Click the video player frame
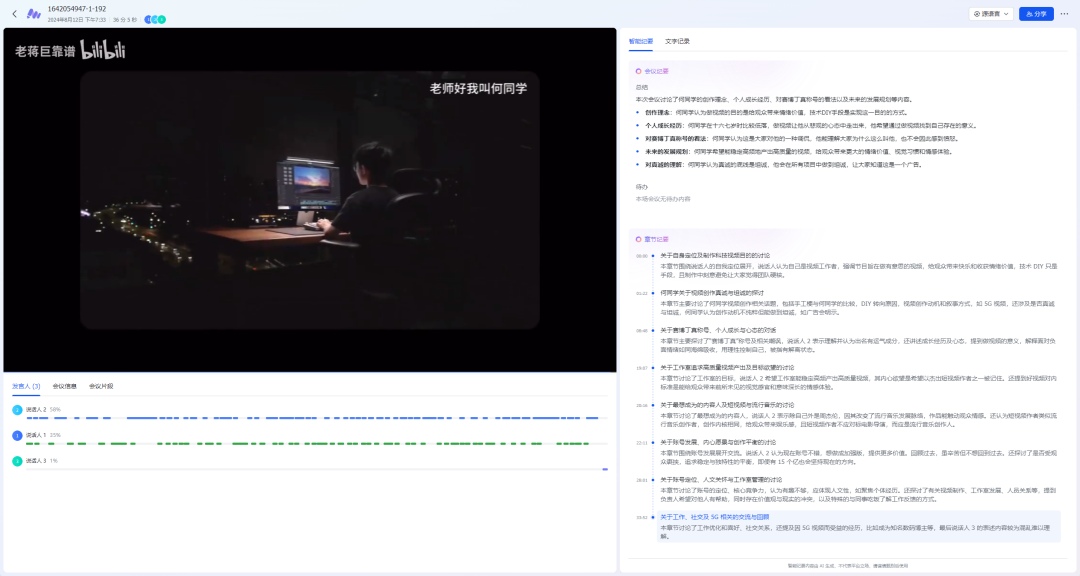Screen dimensions: 1080x576 (310, 200)
